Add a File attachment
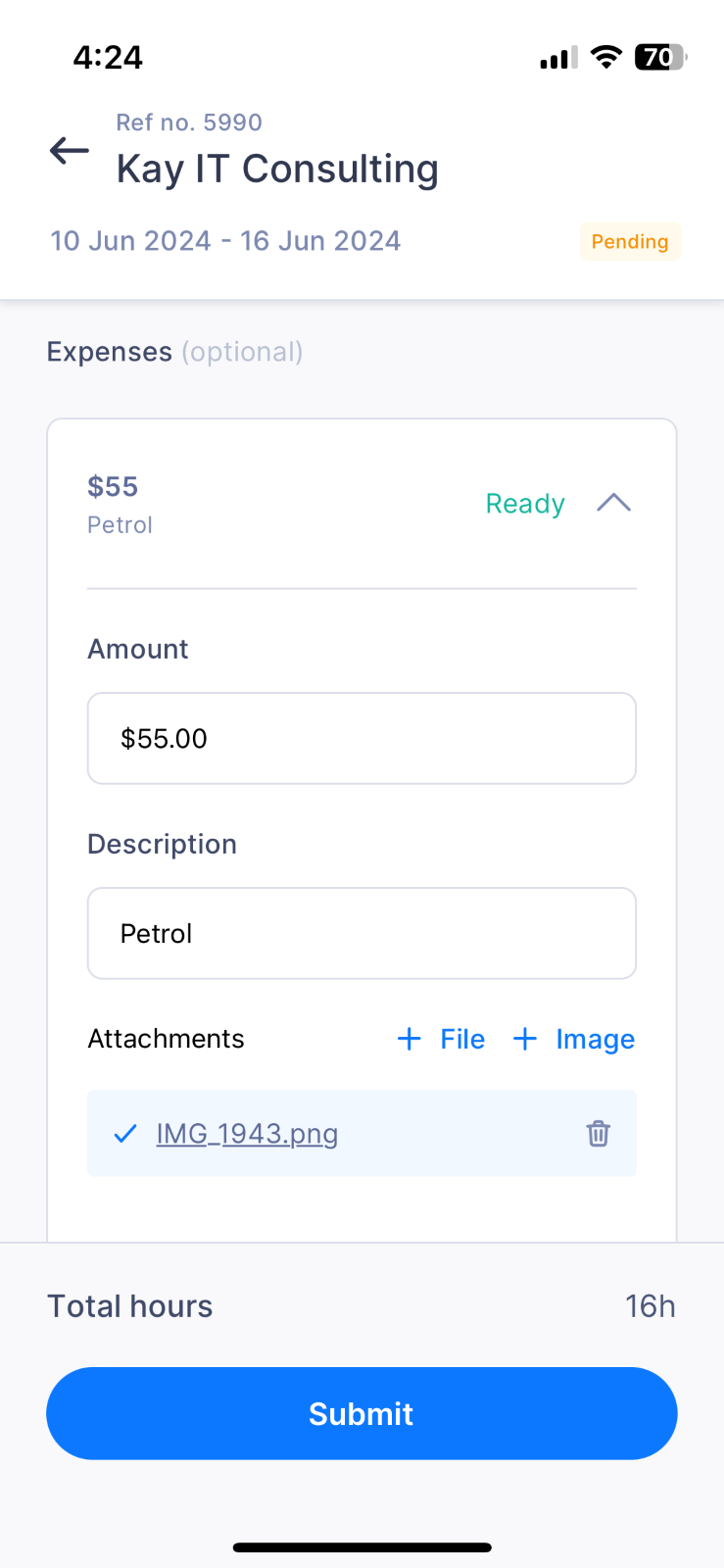Screen dimensions: 724x1568 pyautogui.click(x=441, y=1039)
